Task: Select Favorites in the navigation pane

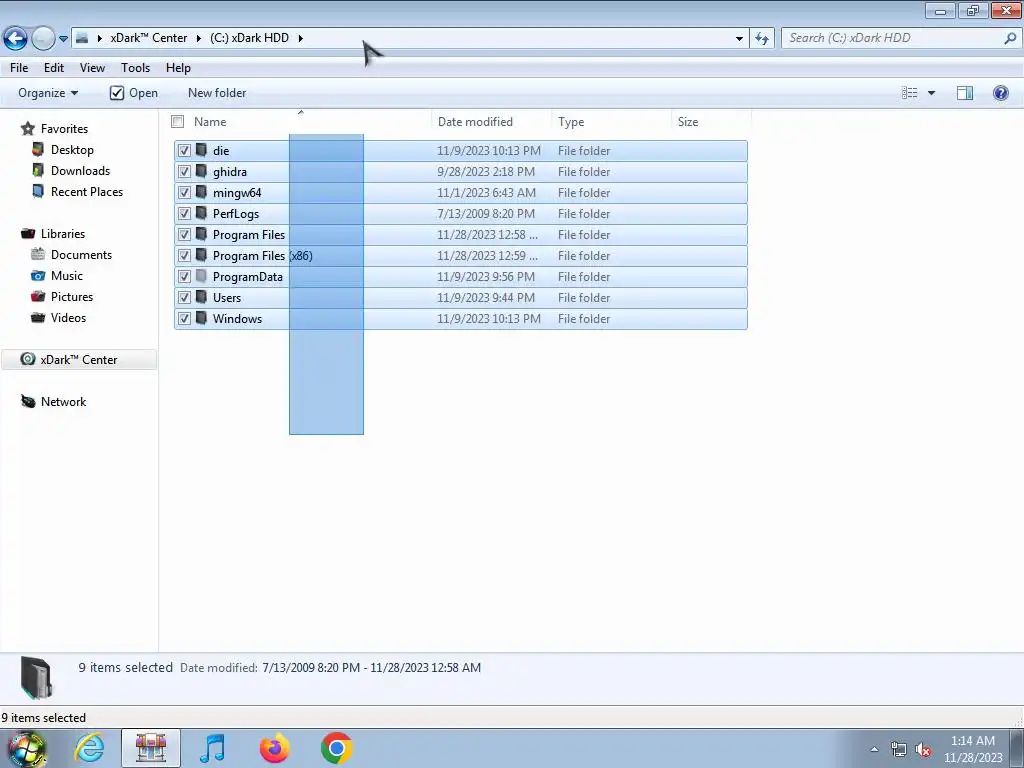Action: click(x=64, y=129)
